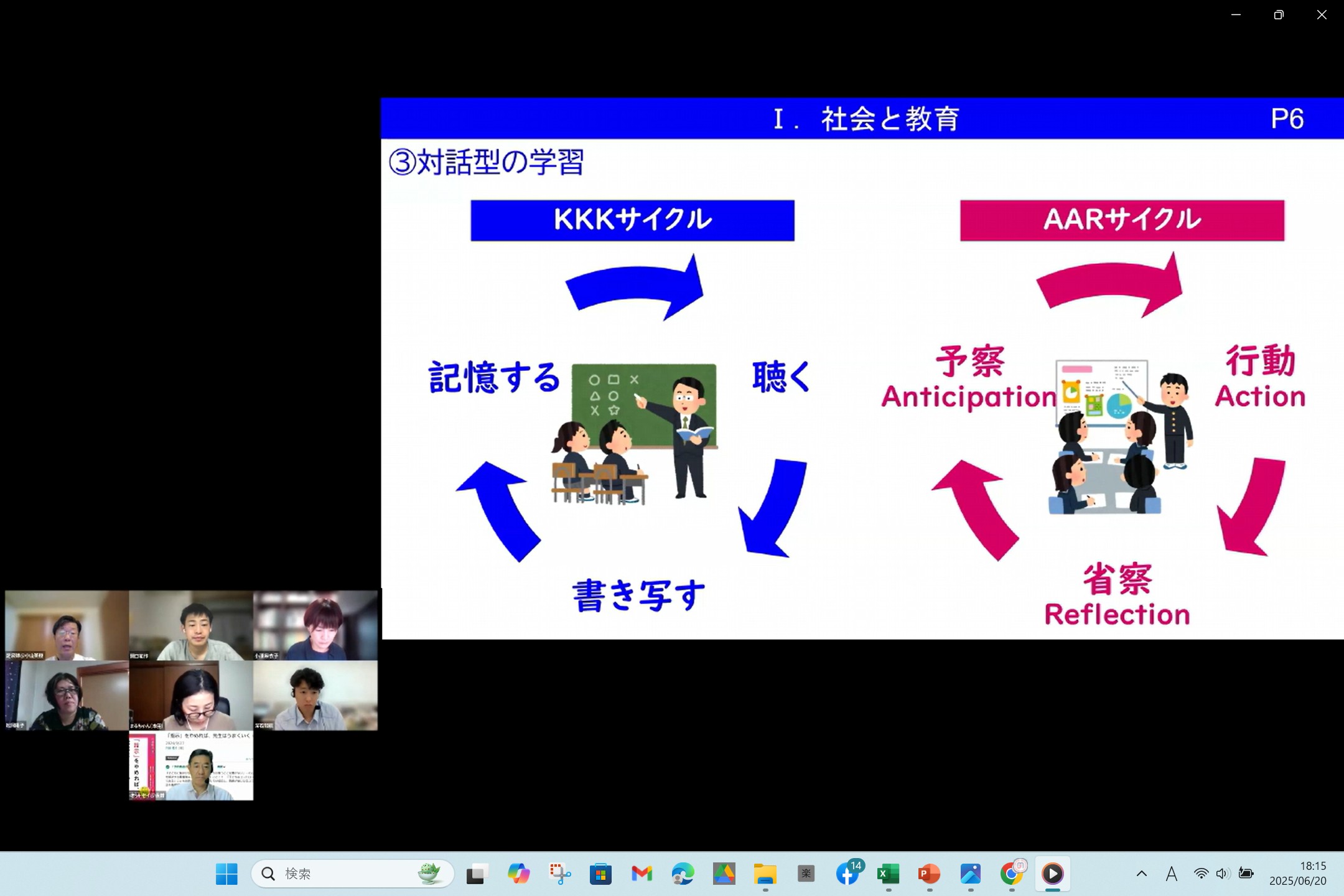Click the pink text Action
The image size is (1344, 896).
(x=1260, y=396)
